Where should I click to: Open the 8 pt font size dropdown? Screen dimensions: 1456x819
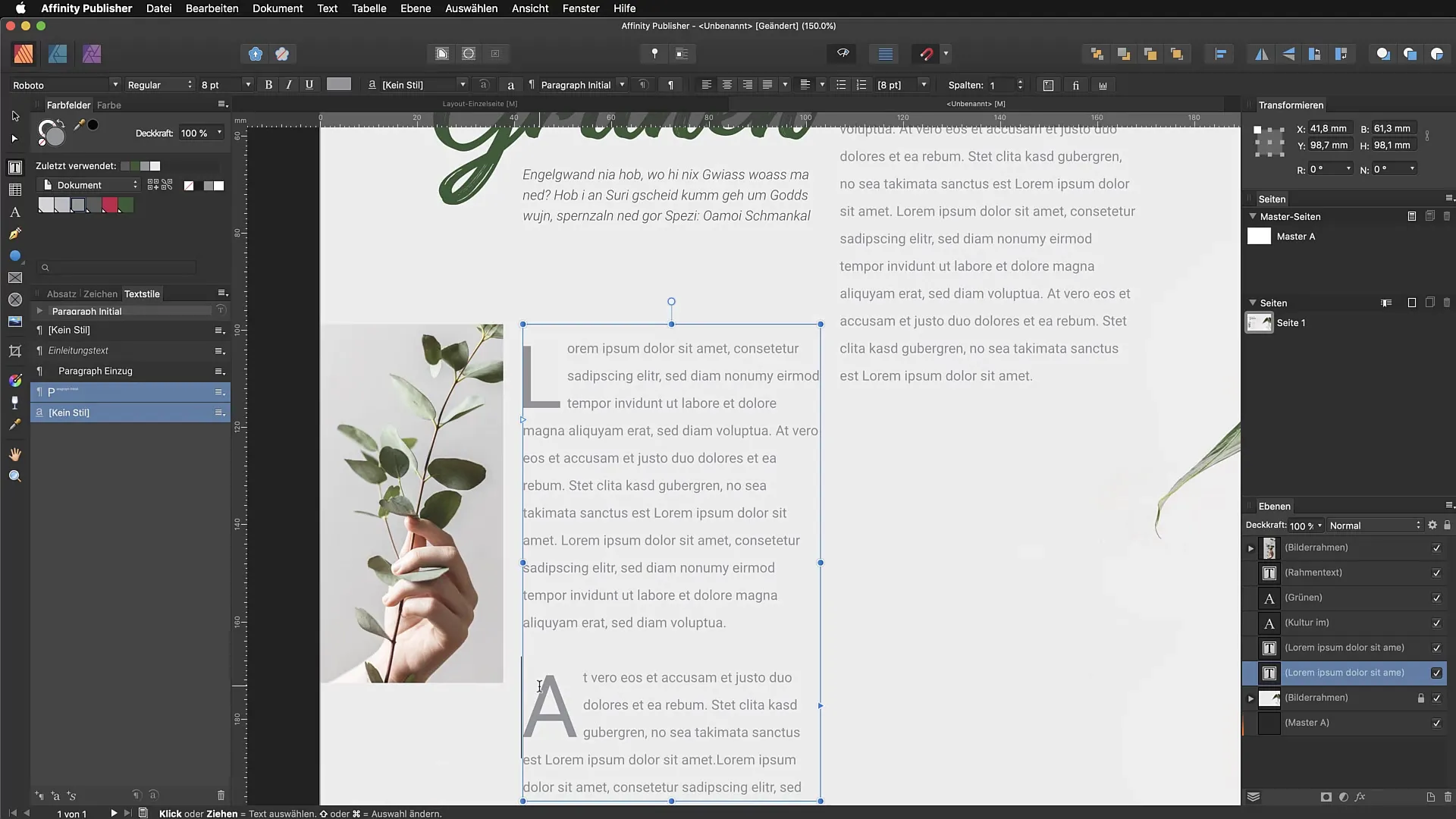225,85
